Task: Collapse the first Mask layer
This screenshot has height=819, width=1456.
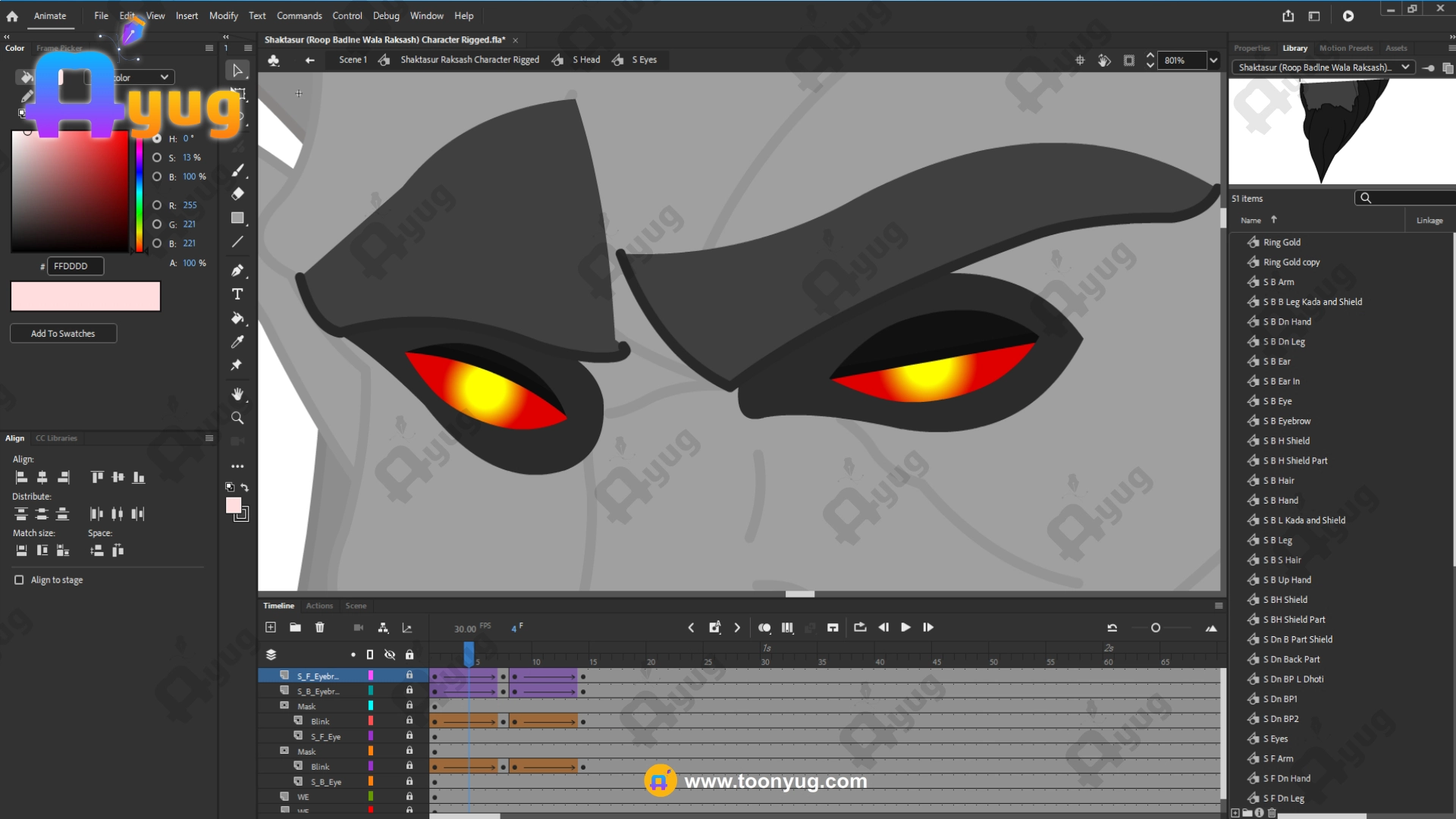Action: click(x=284, y=705)
